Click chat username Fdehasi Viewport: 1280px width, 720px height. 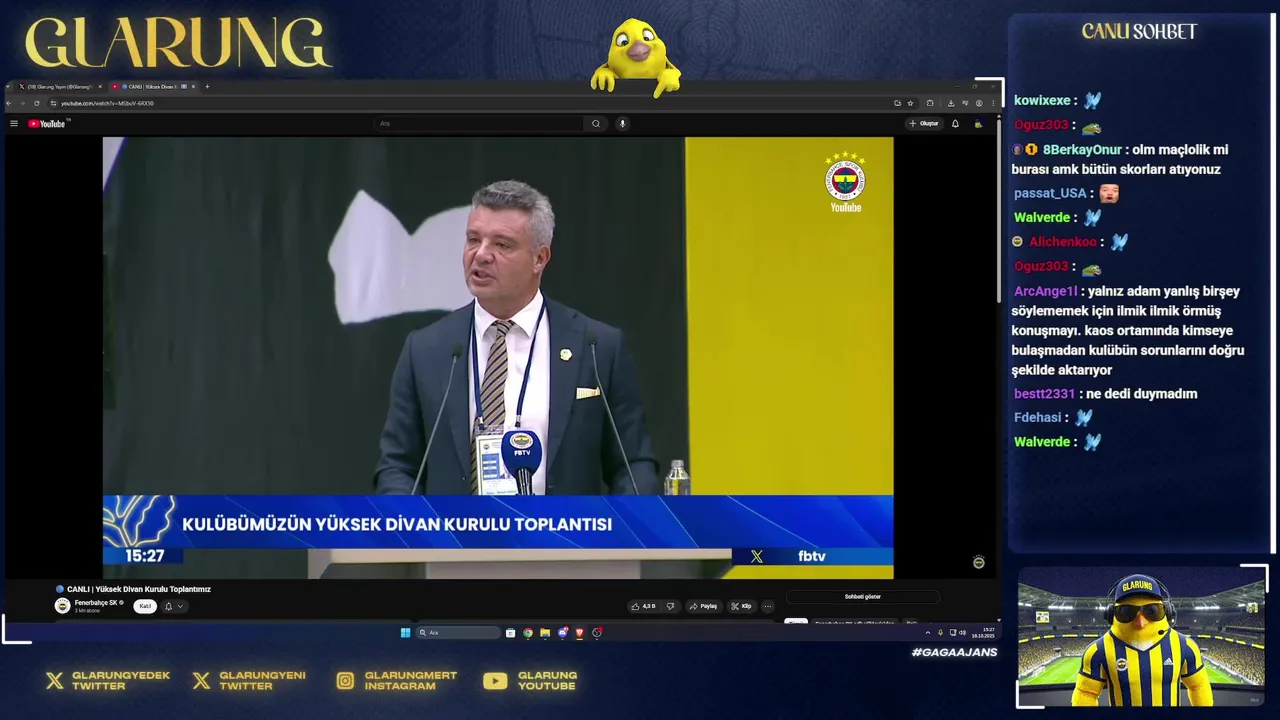pos(1038,418)
